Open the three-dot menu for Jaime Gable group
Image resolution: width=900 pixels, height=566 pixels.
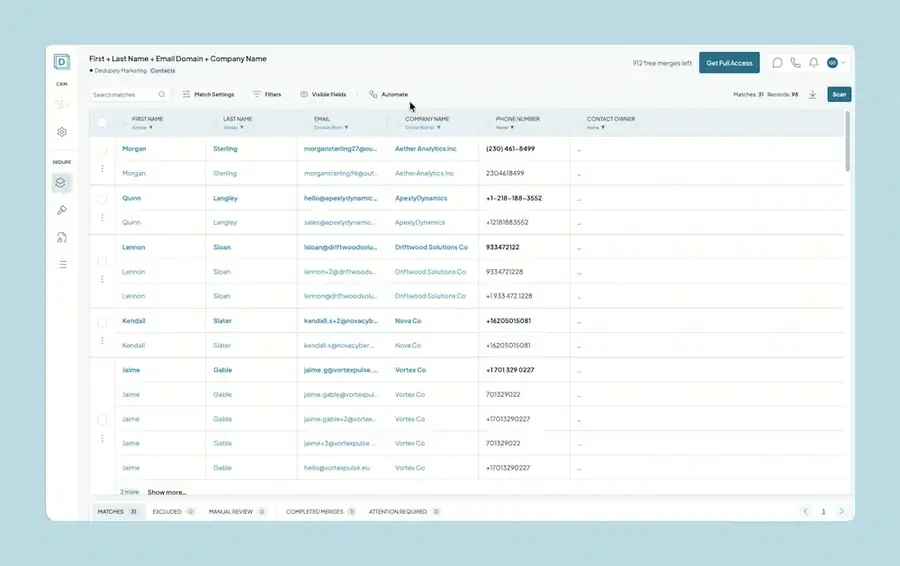tap(102, 439)
